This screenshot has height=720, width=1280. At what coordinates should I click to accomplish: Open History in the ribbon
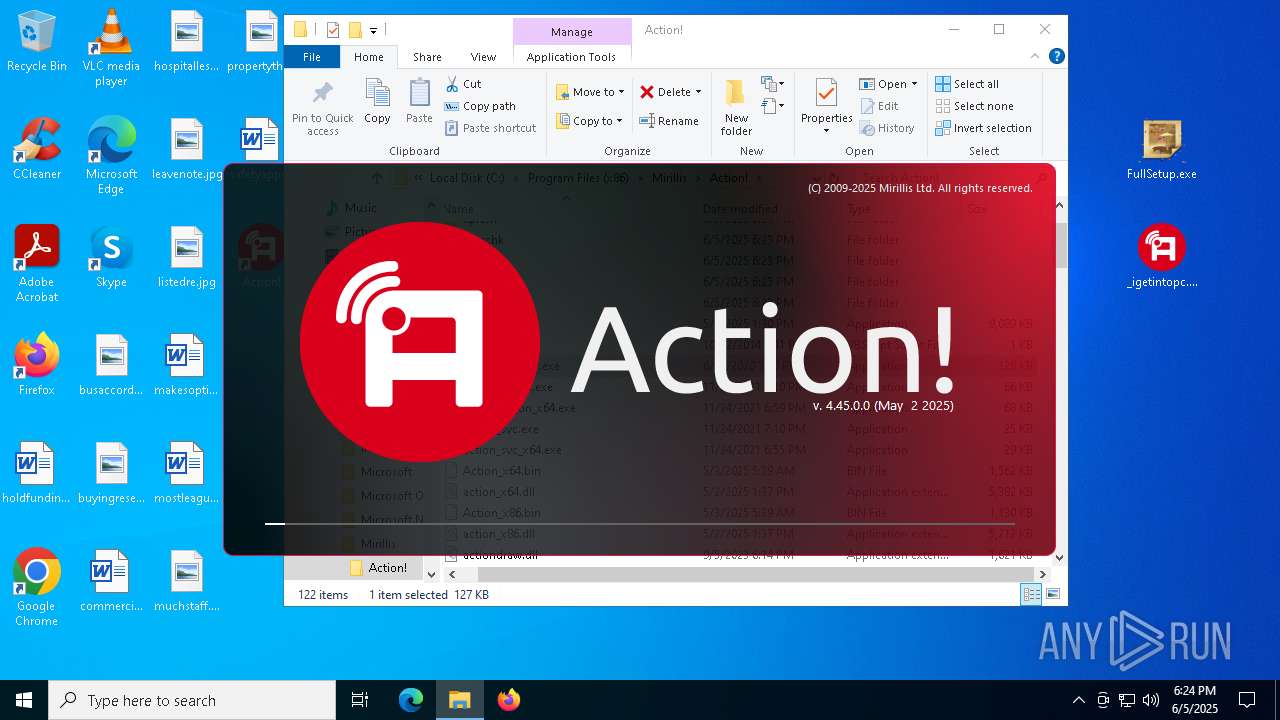(887, 128)
